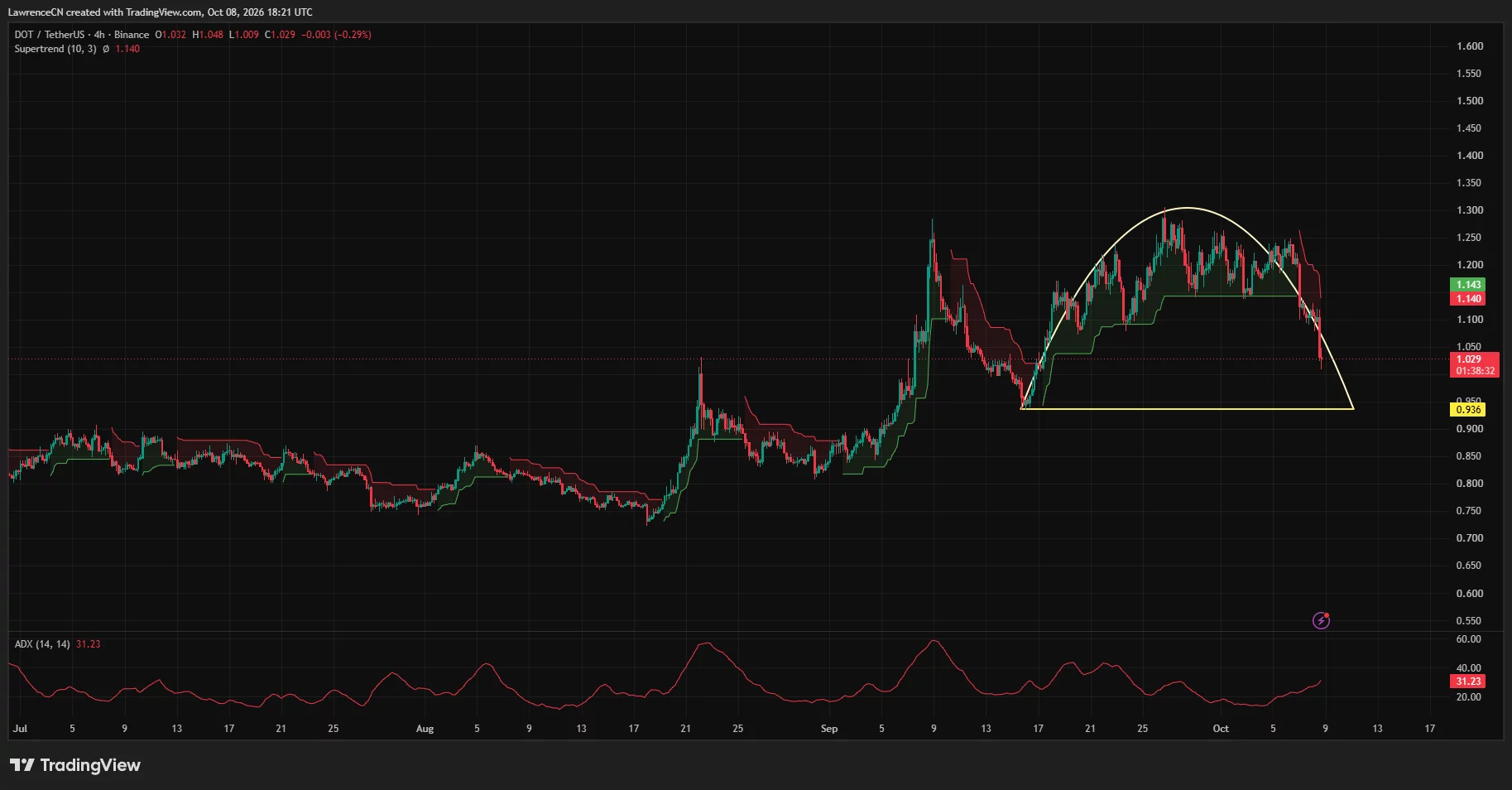Click the 1.000... 1.050 price axis label
The height and width of the screenshot is (790, 1512).
(x=1470, y=347)
